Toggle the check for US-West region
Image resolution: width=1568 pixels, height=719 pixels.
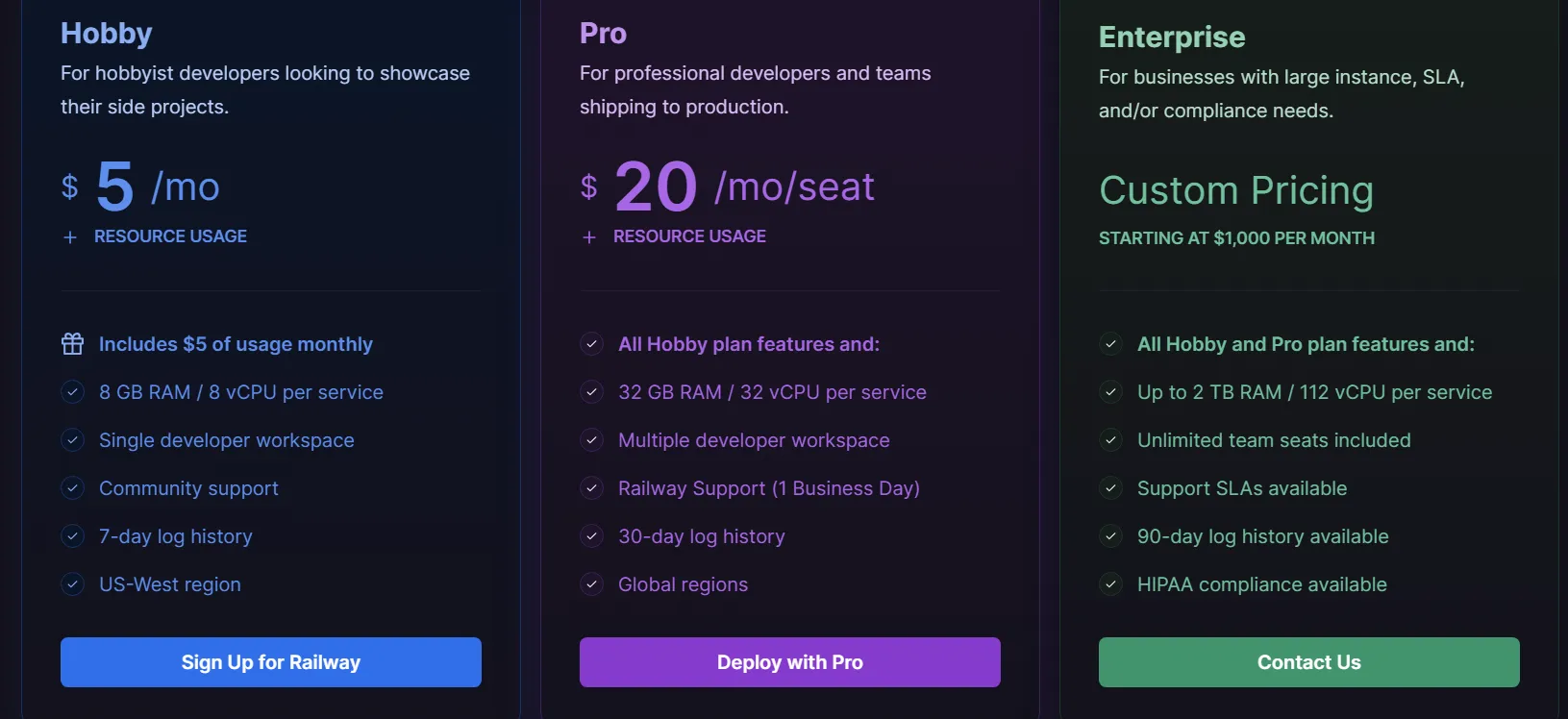coord(73,584)
